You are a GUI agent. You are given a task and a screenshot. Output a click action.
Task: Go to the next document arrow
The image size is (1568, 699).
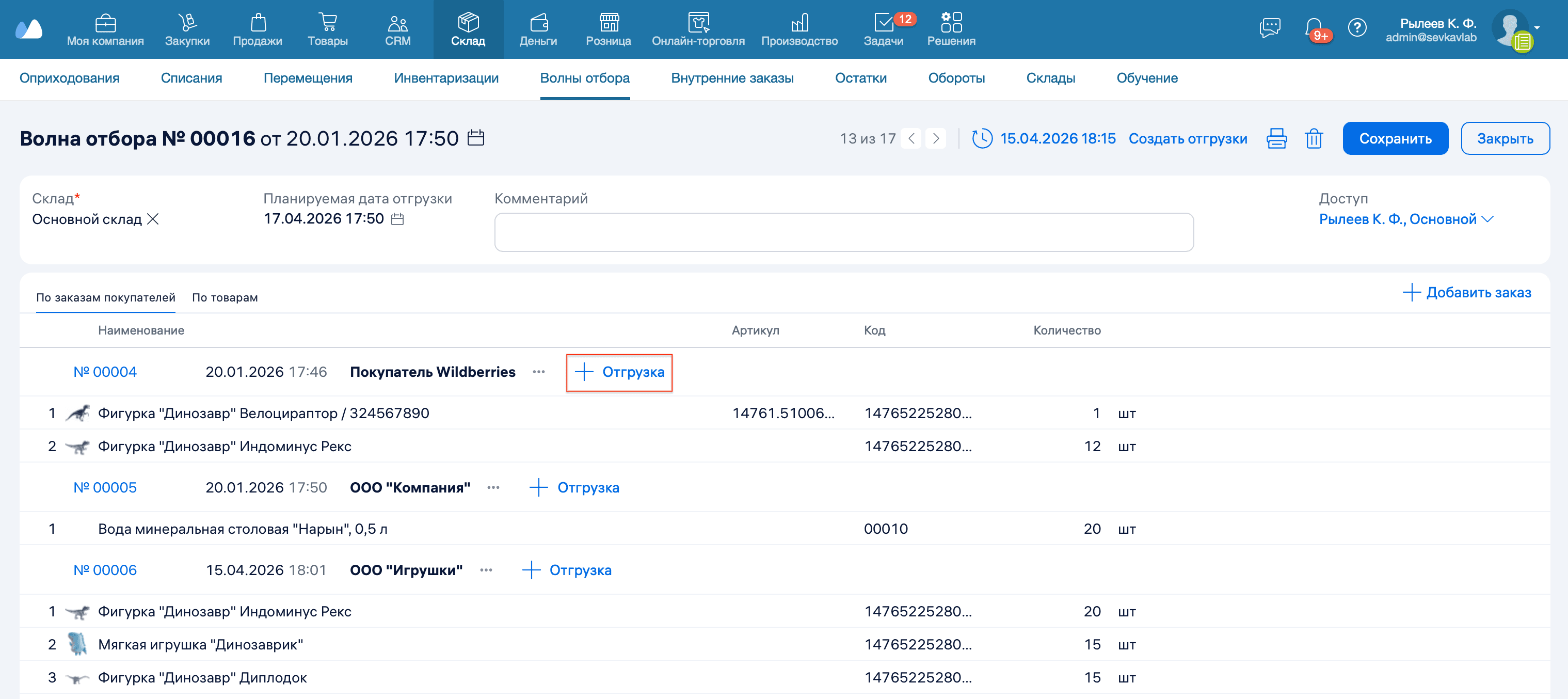tap(936, 139)
